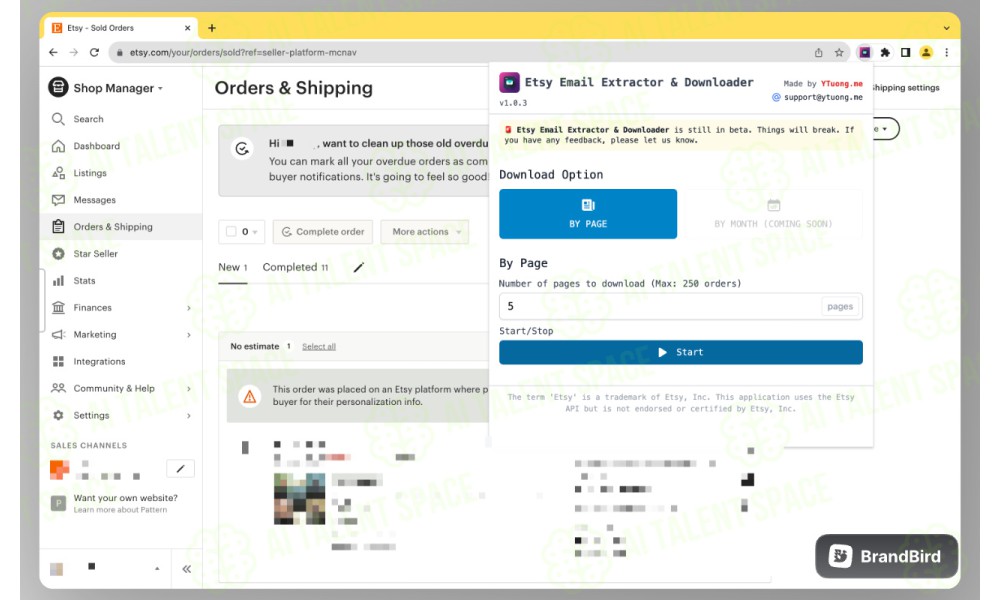
Task: Edit sales channel with pencil button
Action: pyautogui.click(x=180, y=469)
